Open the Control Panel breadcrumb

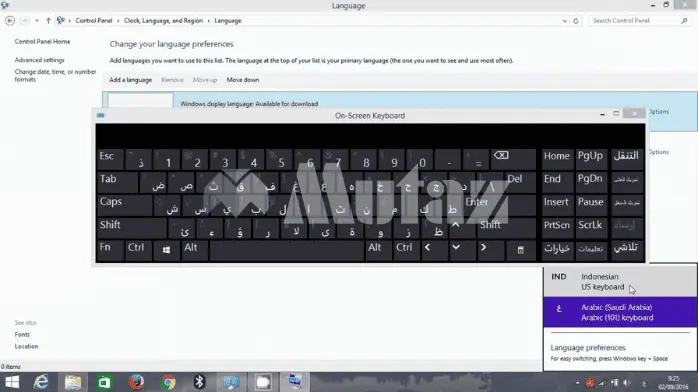coord(93,20)
